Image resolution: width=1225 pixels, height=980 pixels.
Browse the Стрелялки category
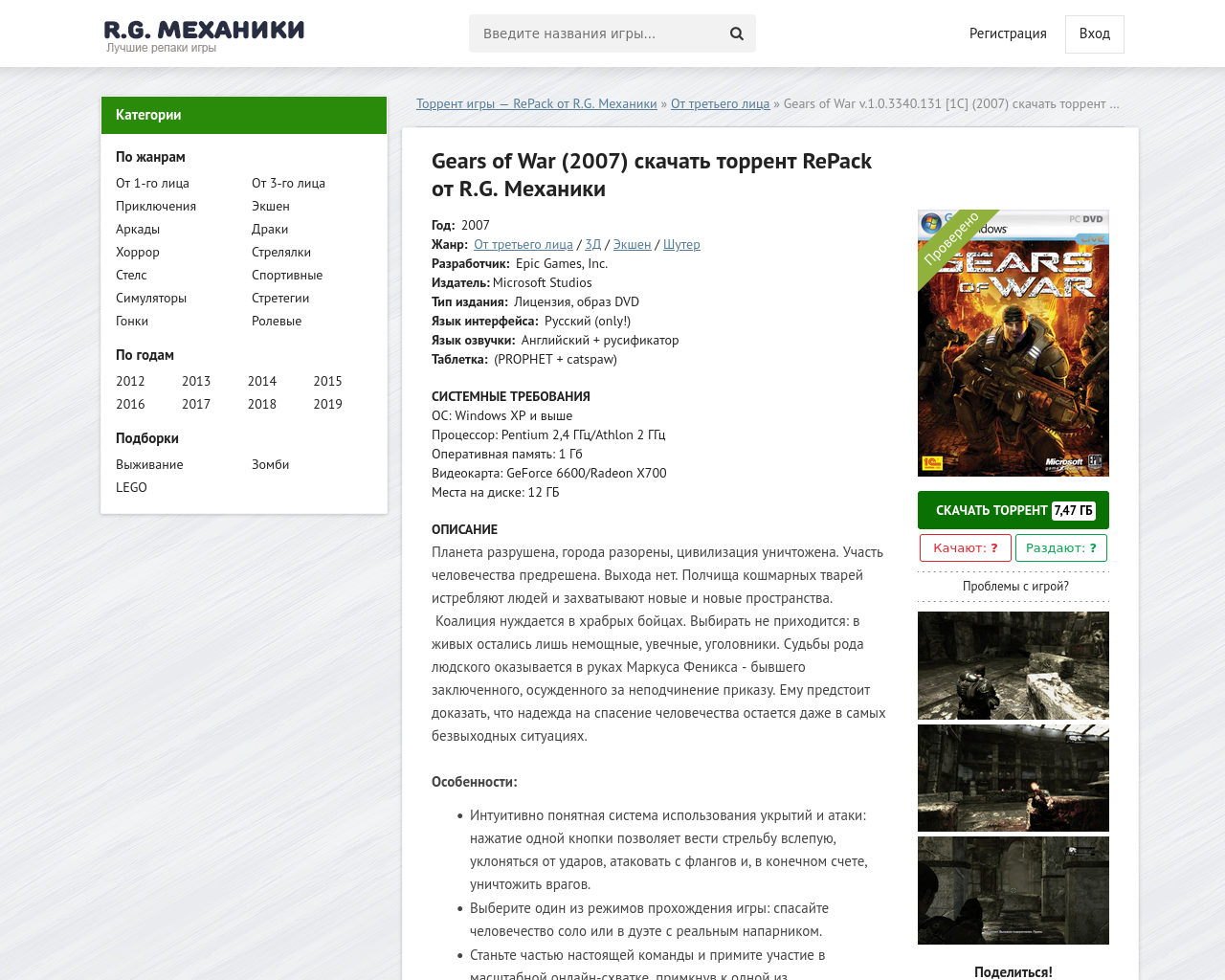281,252
